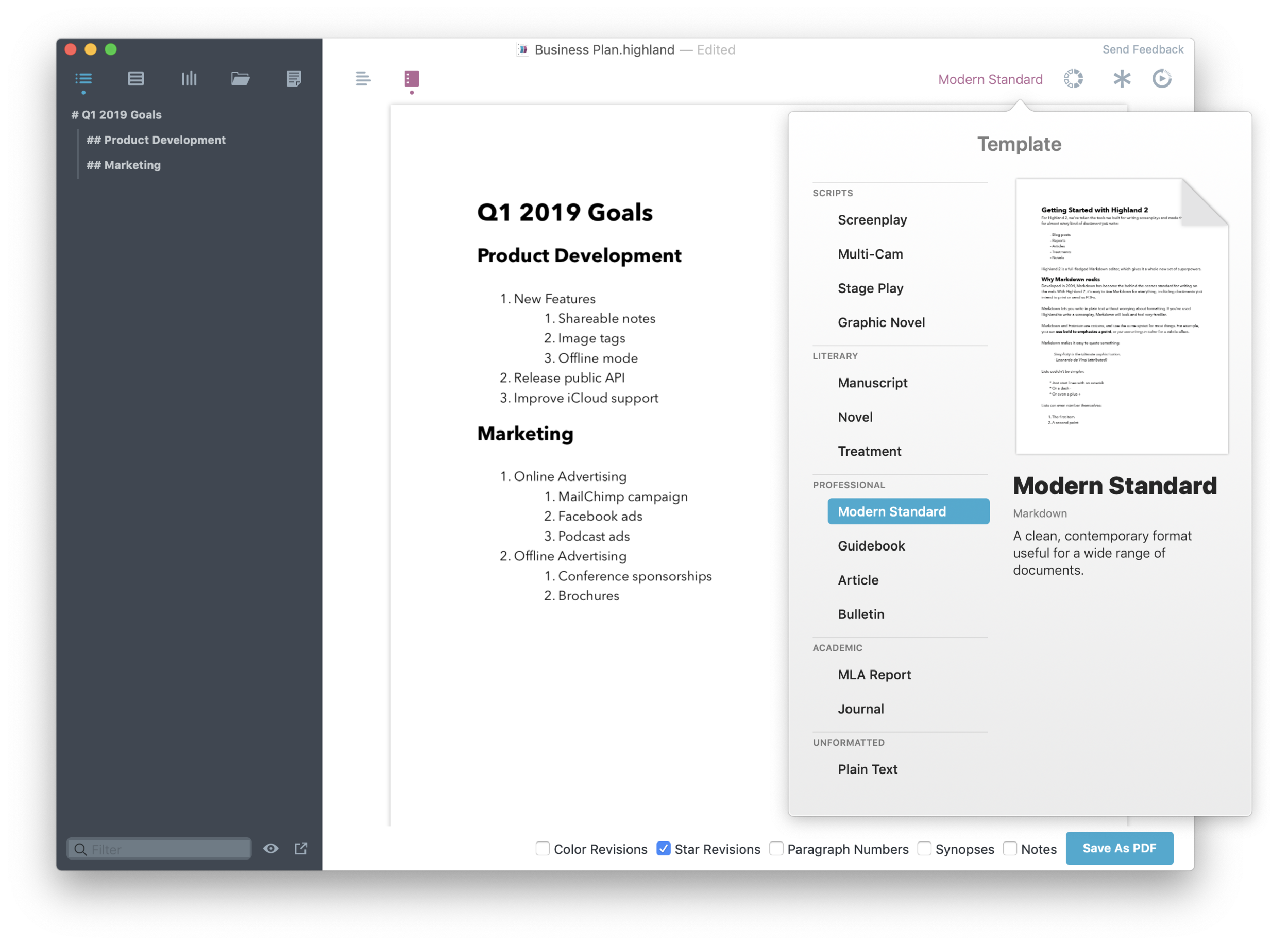Open the Modern Standard template dropdown
This screenshot has width=1288, height=945.
click(x=990, y=79)
